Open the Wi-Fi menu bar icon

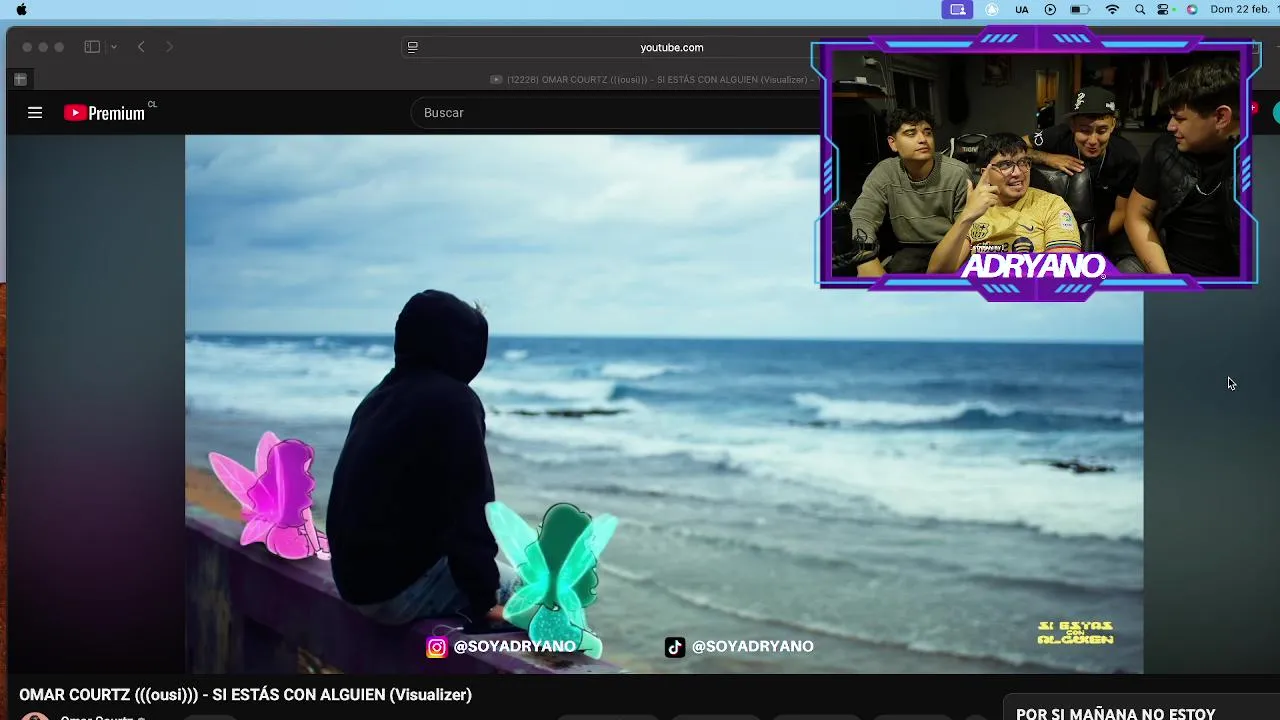click(1112, 9)
